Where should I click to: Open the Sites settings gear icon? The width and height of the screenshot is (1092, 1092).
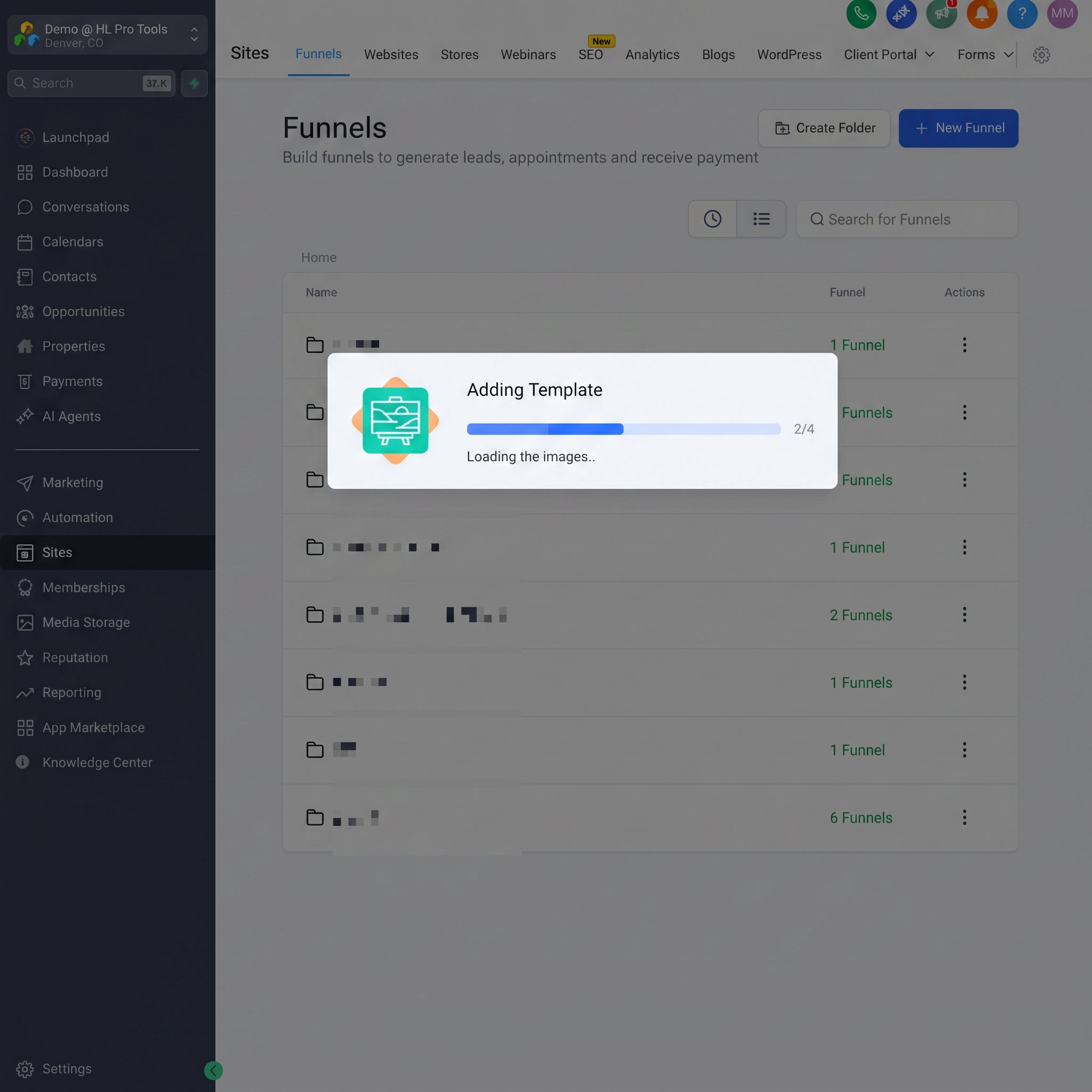click(x=1041, y=55)
